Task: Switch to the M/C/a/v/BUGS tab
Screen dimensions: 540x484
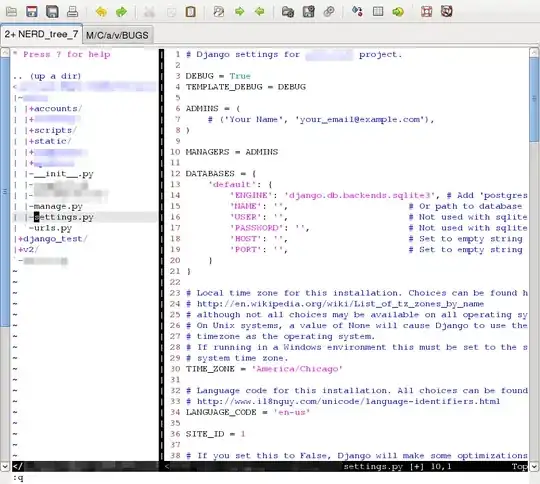Action: pos(117,35)
